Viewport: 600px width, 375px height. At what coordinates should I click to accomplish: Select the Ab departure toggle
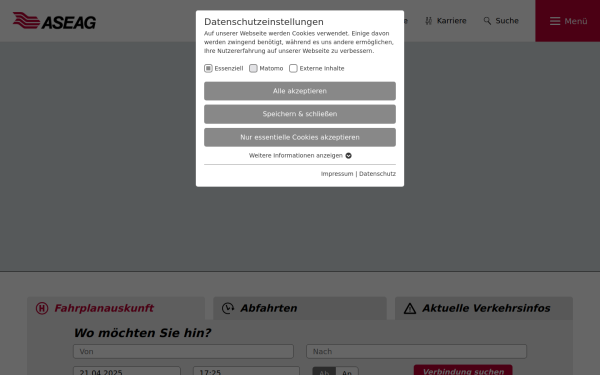point(324,371)
